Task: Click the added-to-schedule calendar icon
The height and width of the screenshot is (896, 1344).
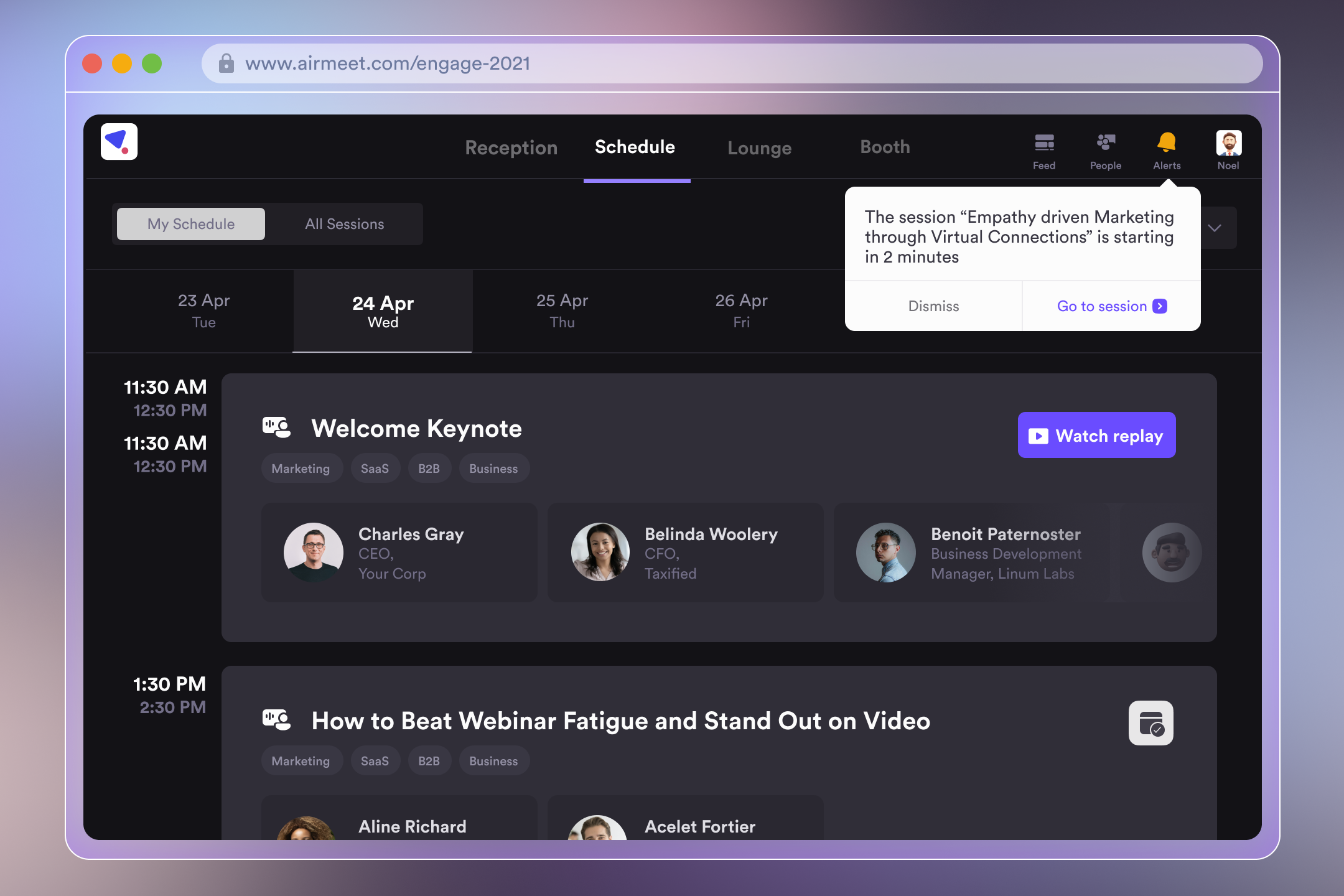Action: (1150, 723)
